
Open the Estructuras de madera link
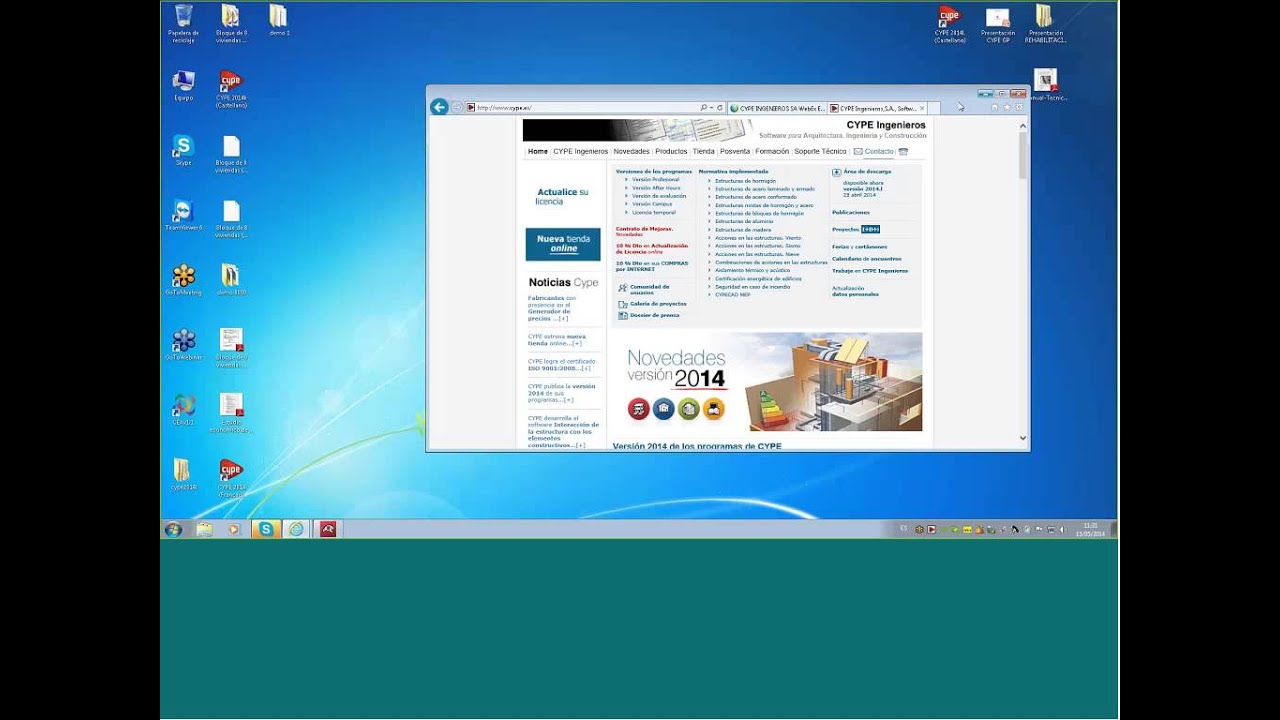[743, 230]
